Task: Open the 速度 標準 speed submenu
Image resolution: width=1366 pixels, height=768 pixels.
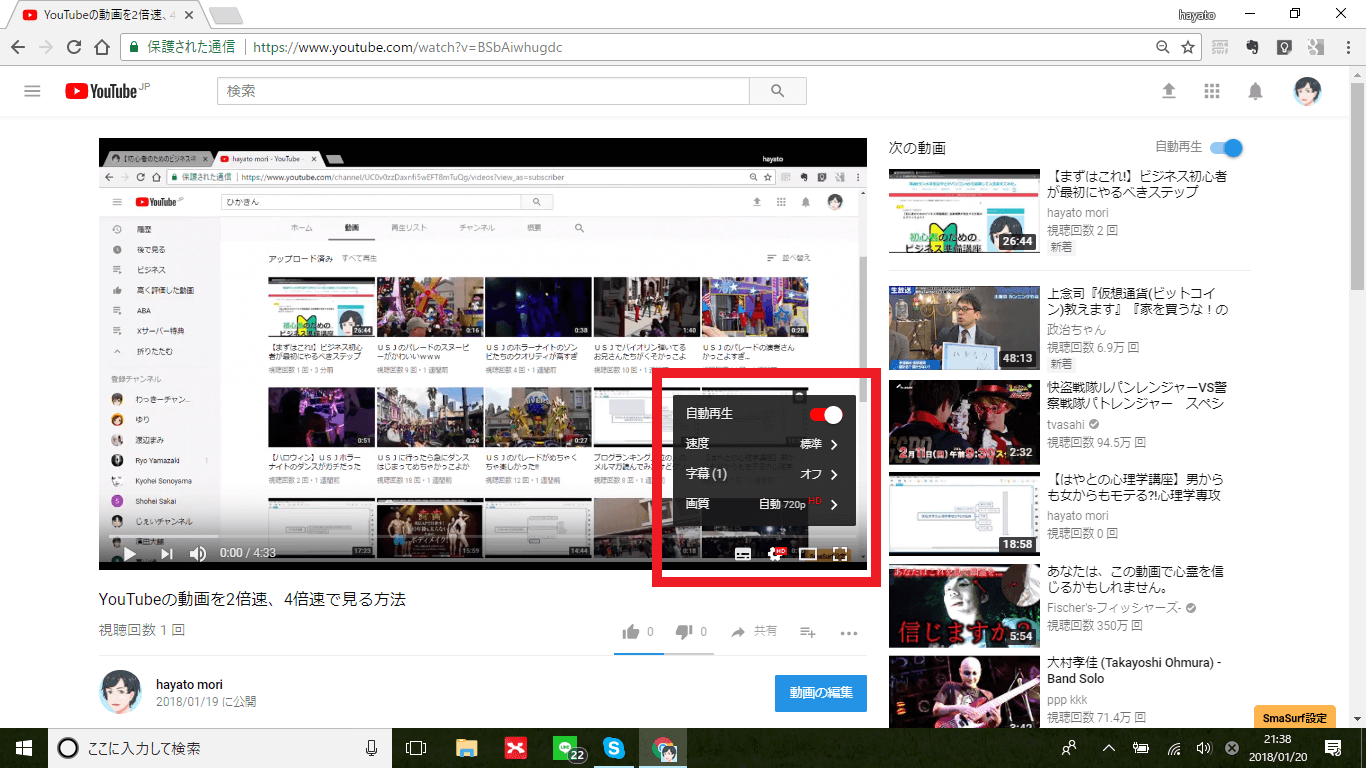Action: 764,444
